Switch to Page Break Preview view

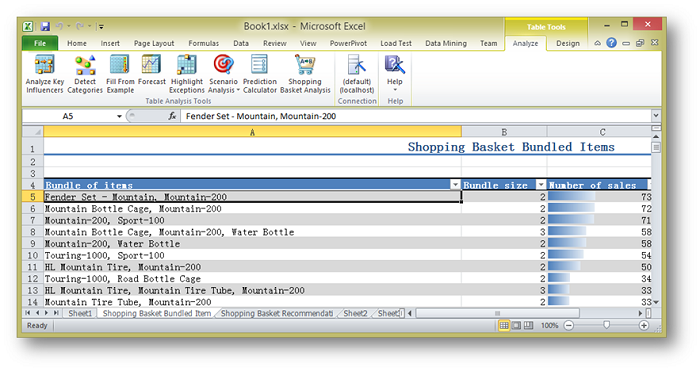coord(528,325)
